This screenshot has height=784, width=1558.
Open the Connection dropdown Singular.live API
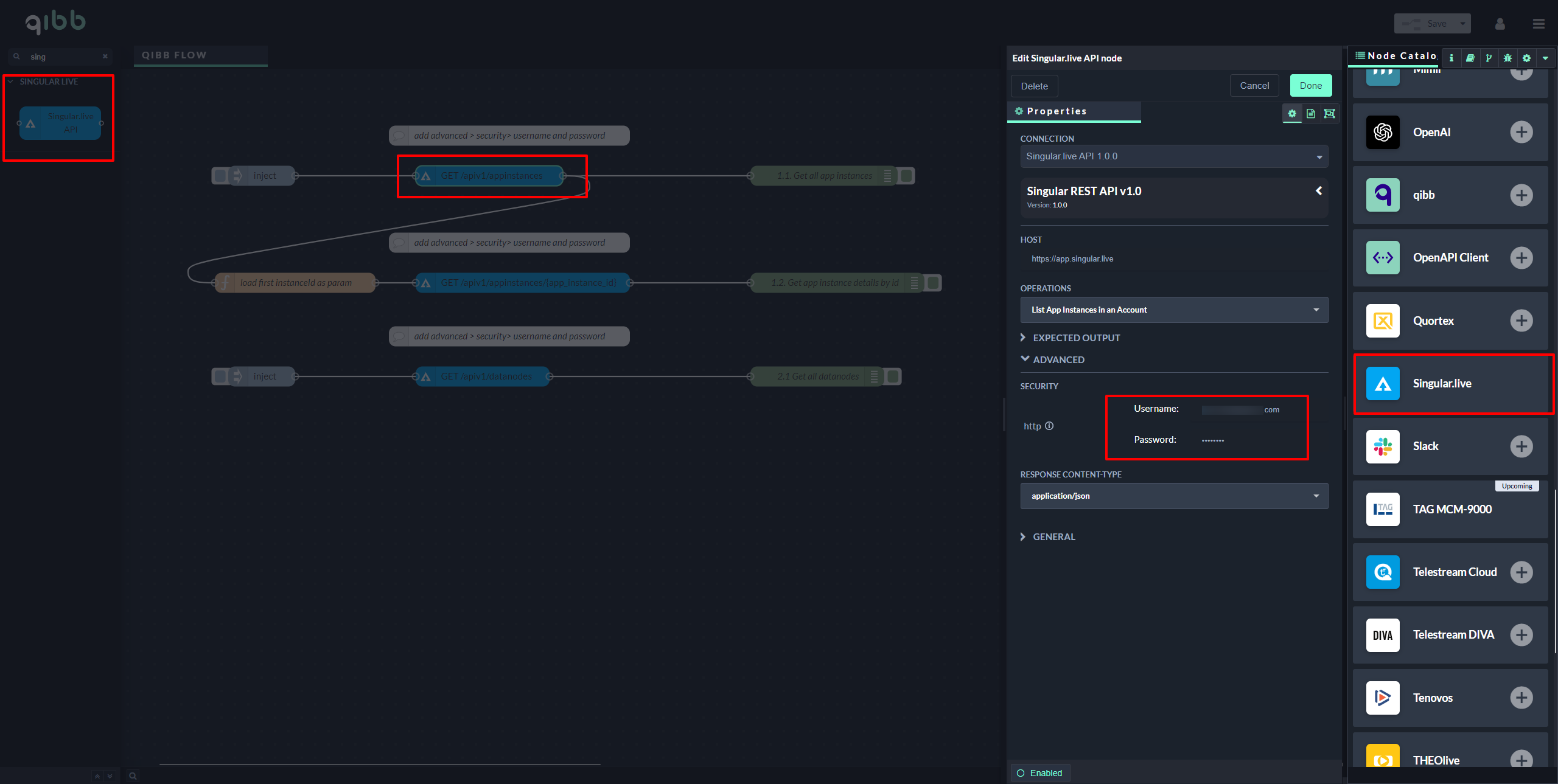click(1173, 156)
